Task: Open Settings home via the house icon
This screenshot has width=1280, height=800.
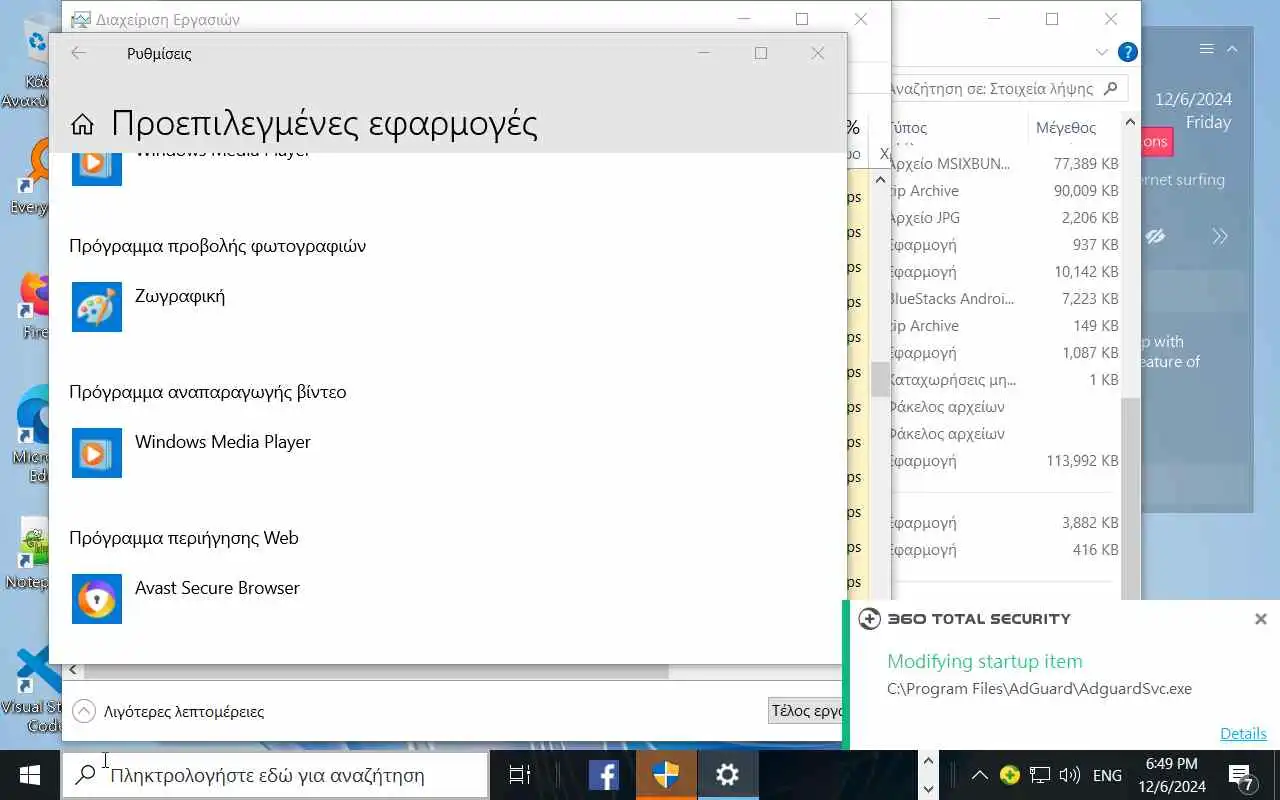Action: (83, 124)
